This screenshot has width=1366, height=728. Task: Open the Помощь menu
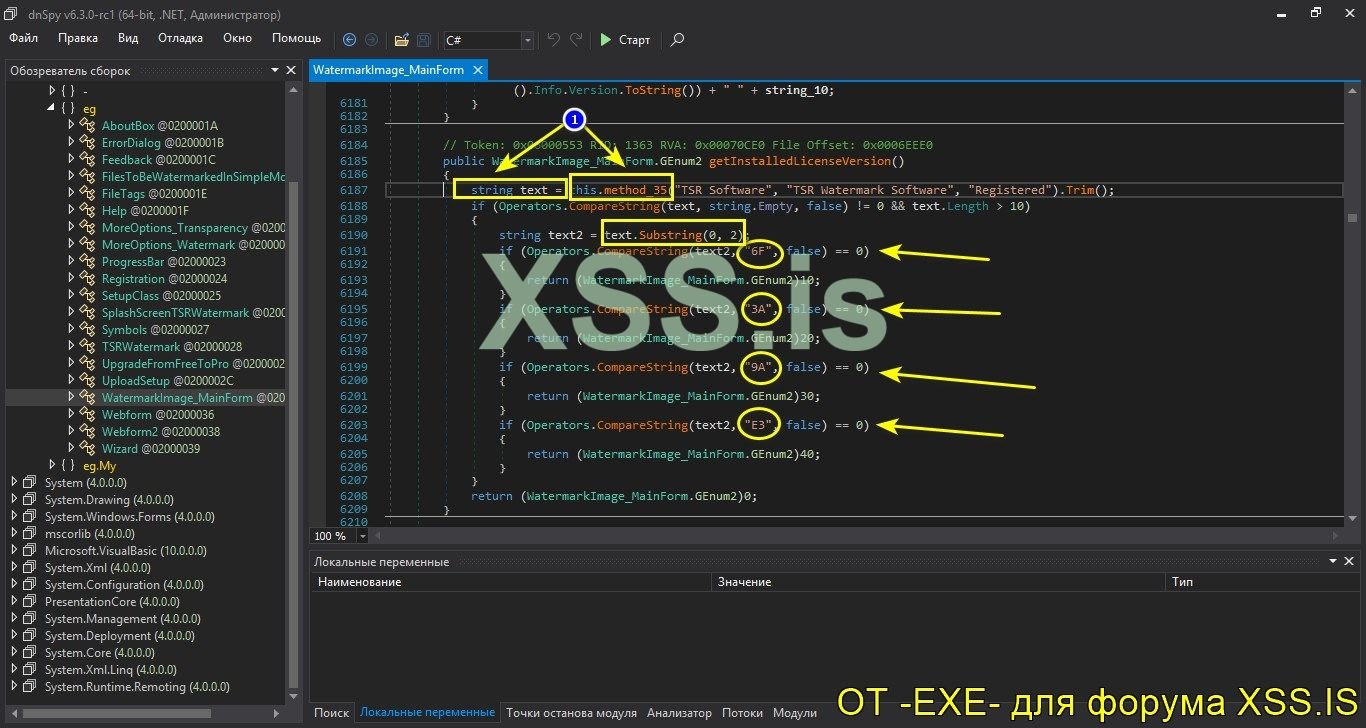297,38
